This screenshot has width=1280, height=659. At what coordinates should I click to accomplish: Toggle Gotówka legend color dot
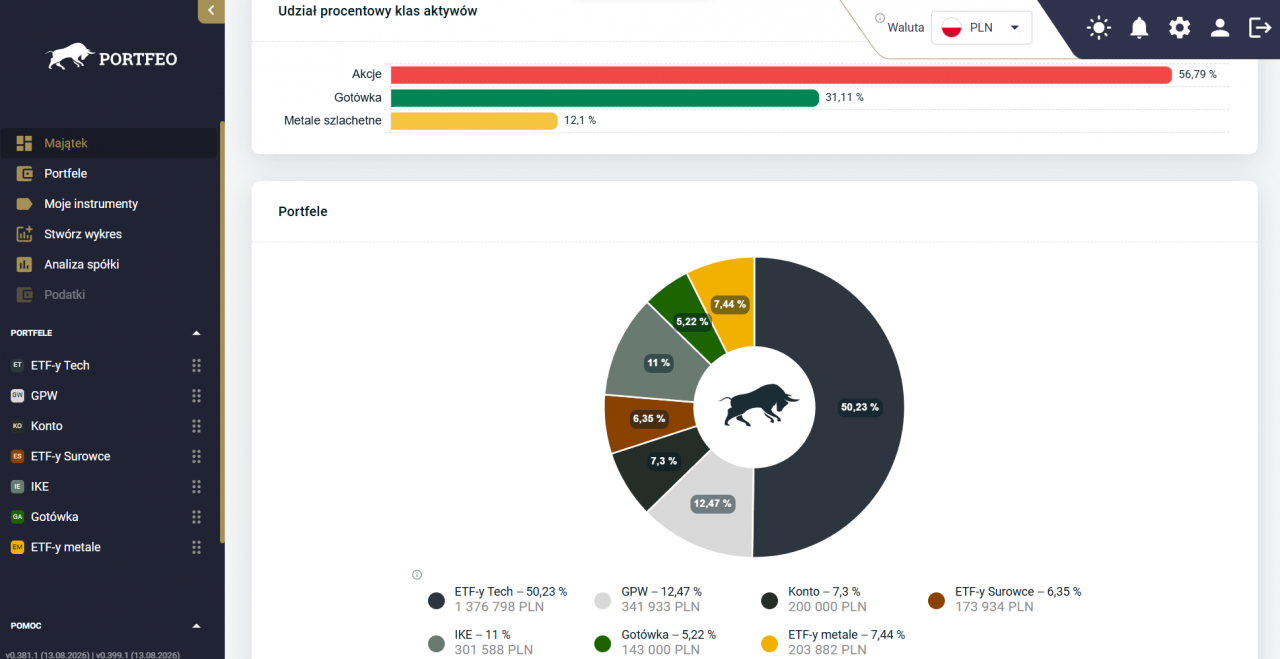(603, 644)
